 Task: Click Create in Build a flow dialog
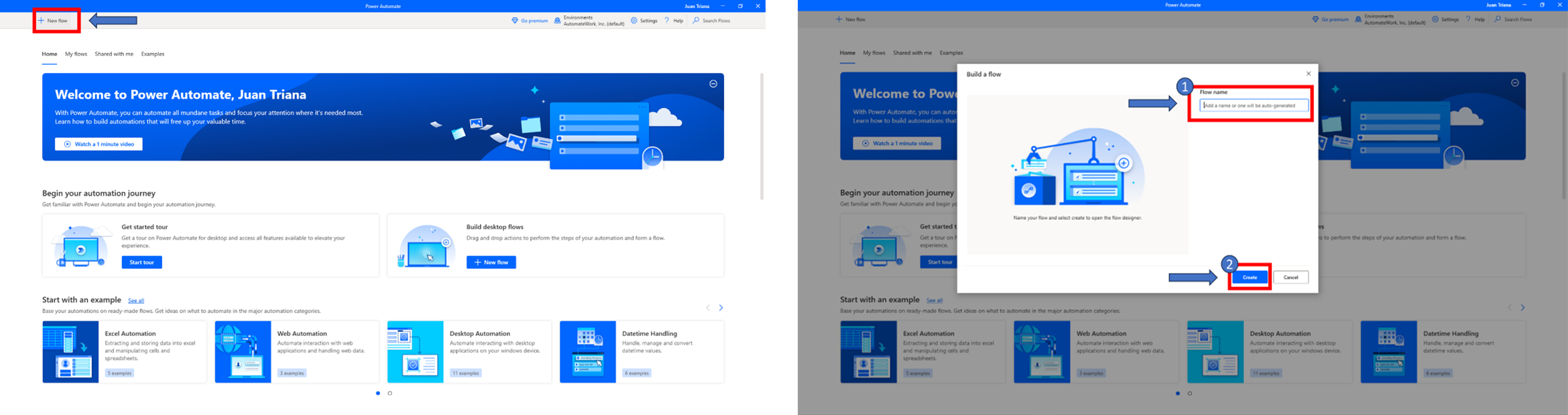(1250, 278)
